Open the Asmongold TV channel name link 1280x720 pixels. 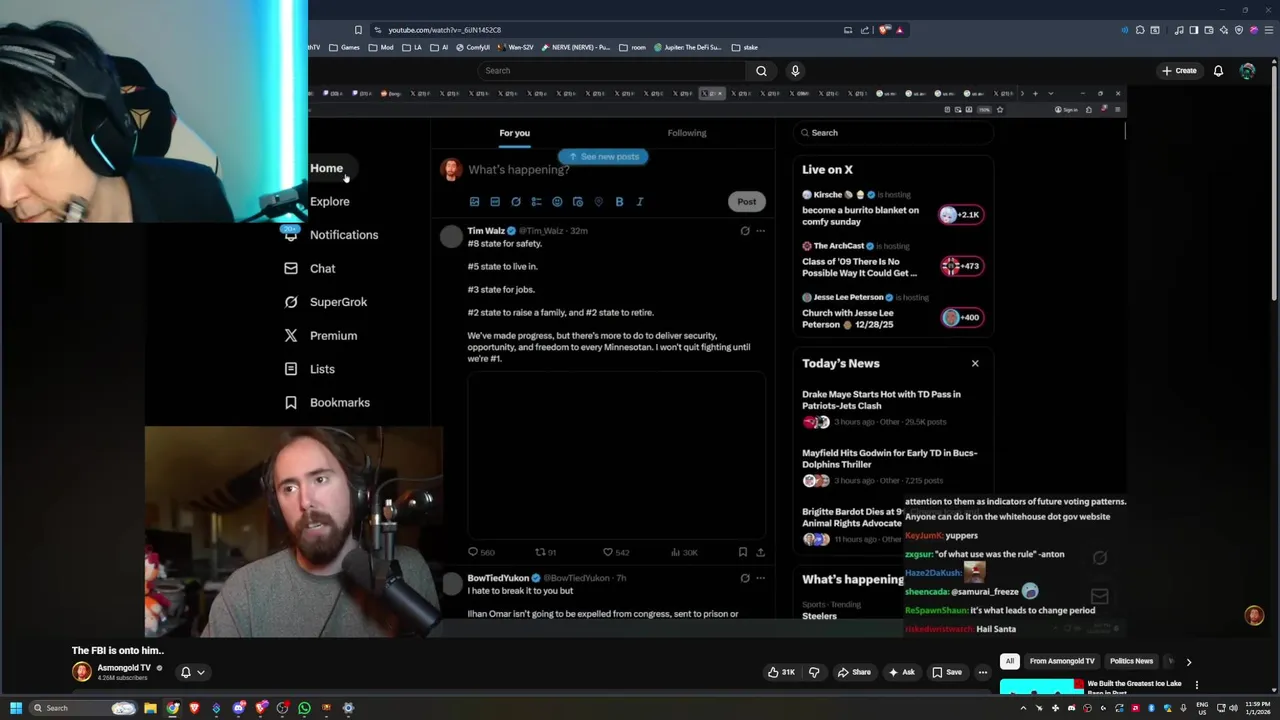click(x=124, y=667)
